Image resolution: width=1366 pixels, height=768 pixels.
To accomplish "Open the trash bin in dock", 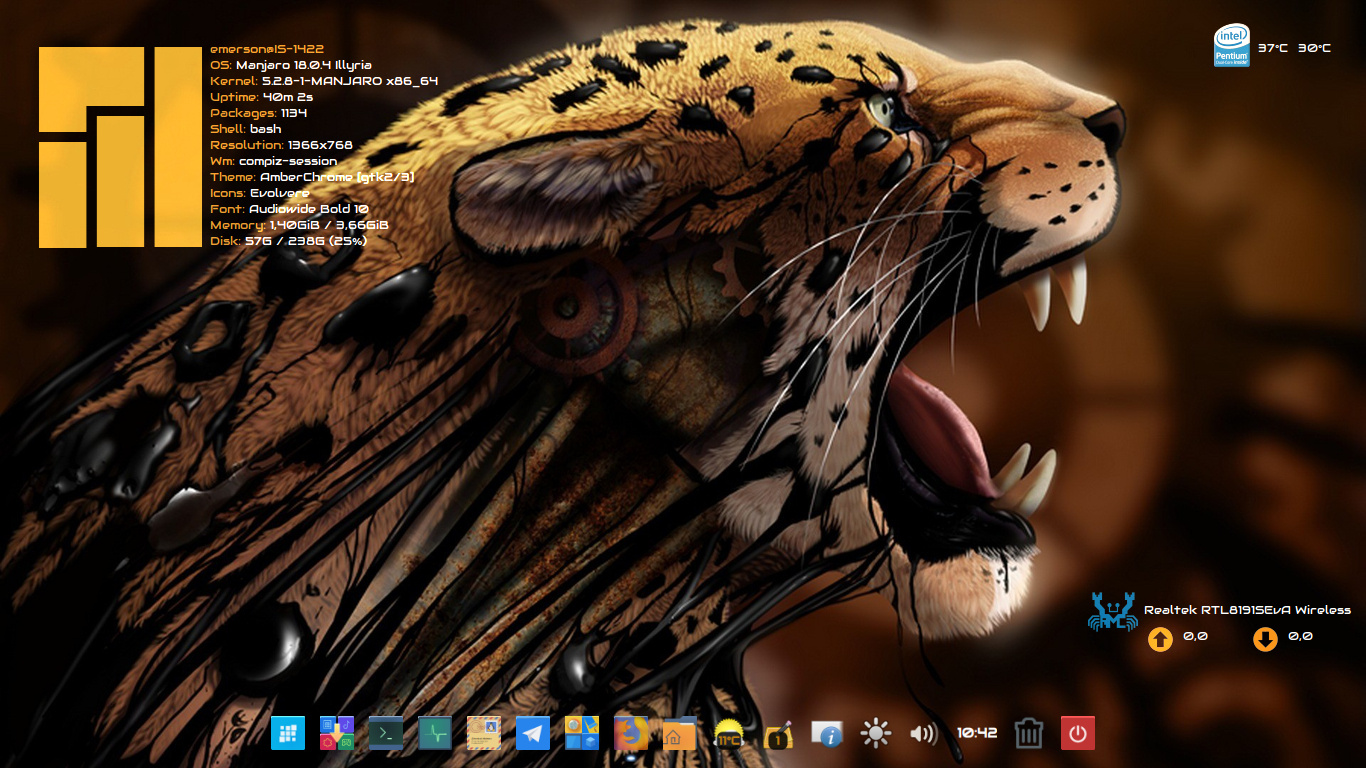I will 1029,733.
